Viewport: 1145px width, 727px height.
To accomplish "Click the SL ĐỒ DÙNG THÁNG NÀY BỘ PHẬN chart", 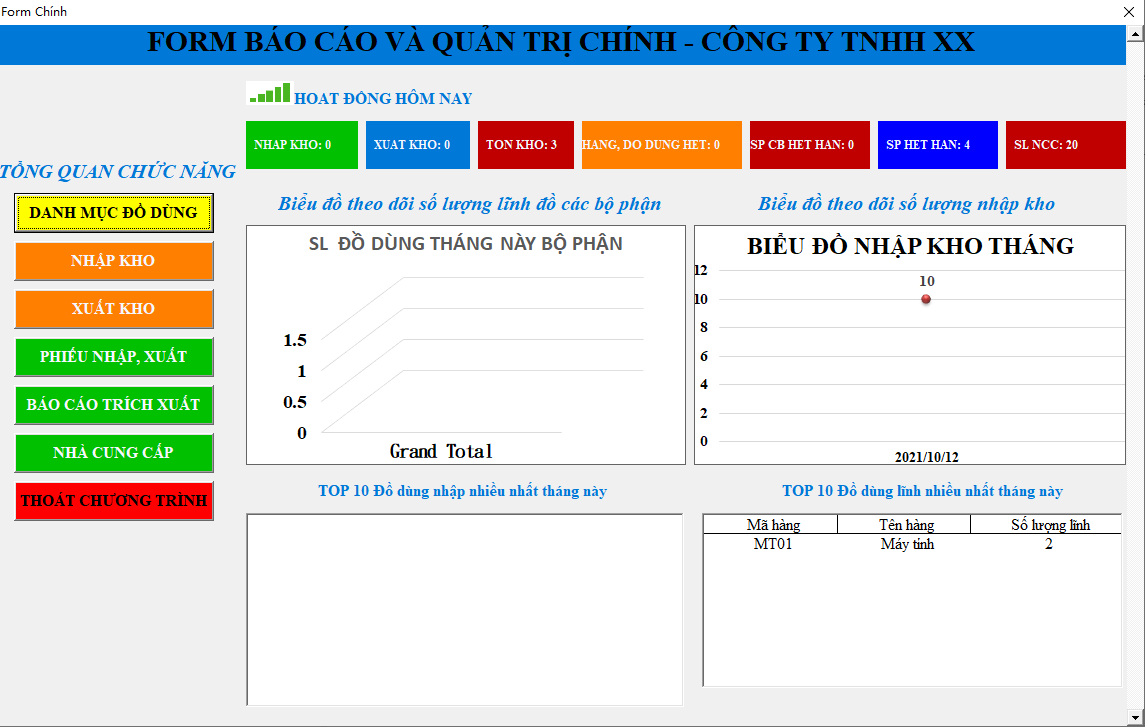I will click(x=466, y=345).
